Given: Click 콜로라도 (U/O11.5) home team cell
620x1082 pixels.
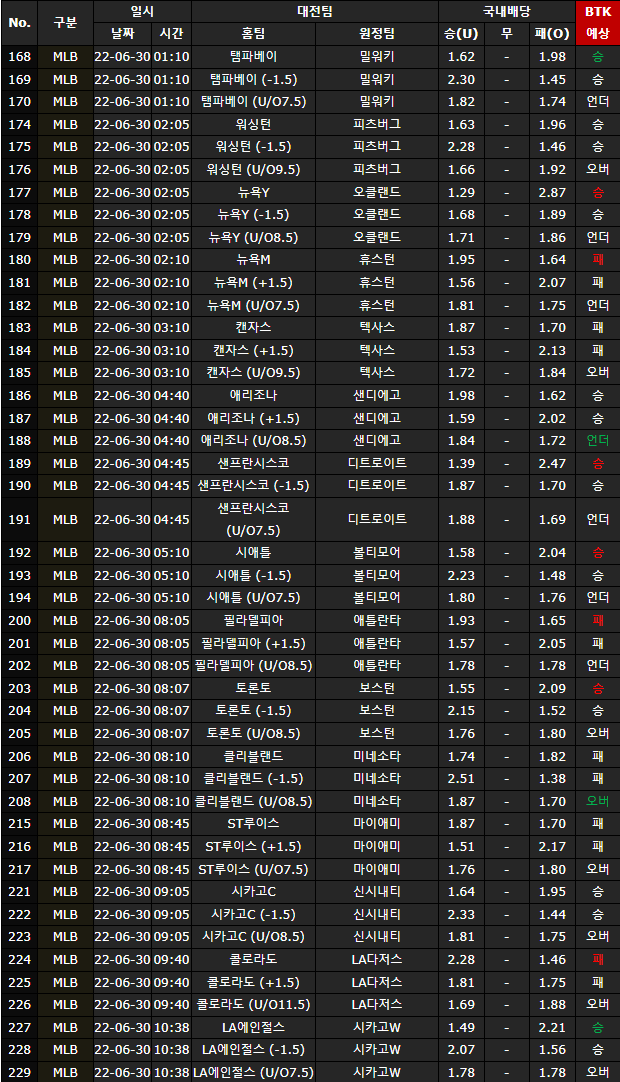Looking at the screenshot, I should click(253, 1004).
